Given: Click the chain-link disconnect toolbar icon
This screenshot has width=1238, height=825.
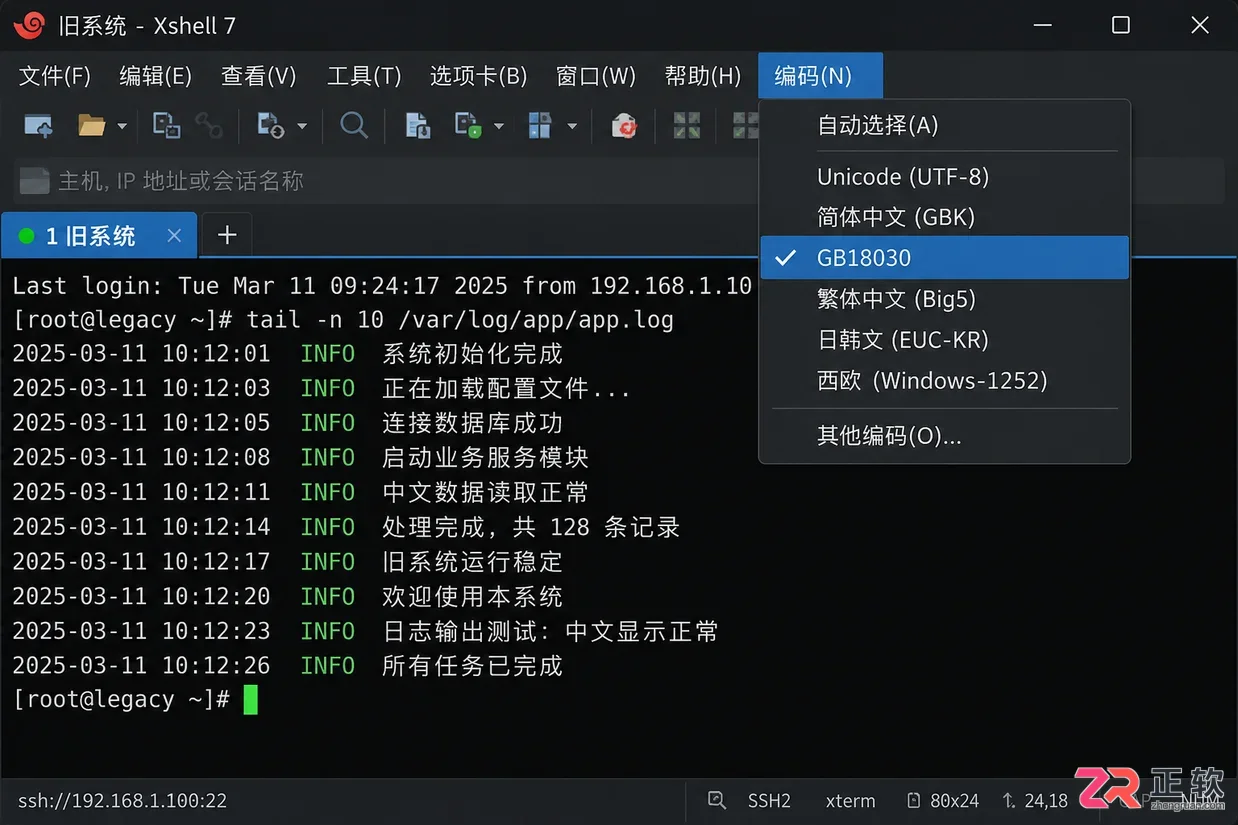Looking at the screenshot, I should (x=209, y=125).
